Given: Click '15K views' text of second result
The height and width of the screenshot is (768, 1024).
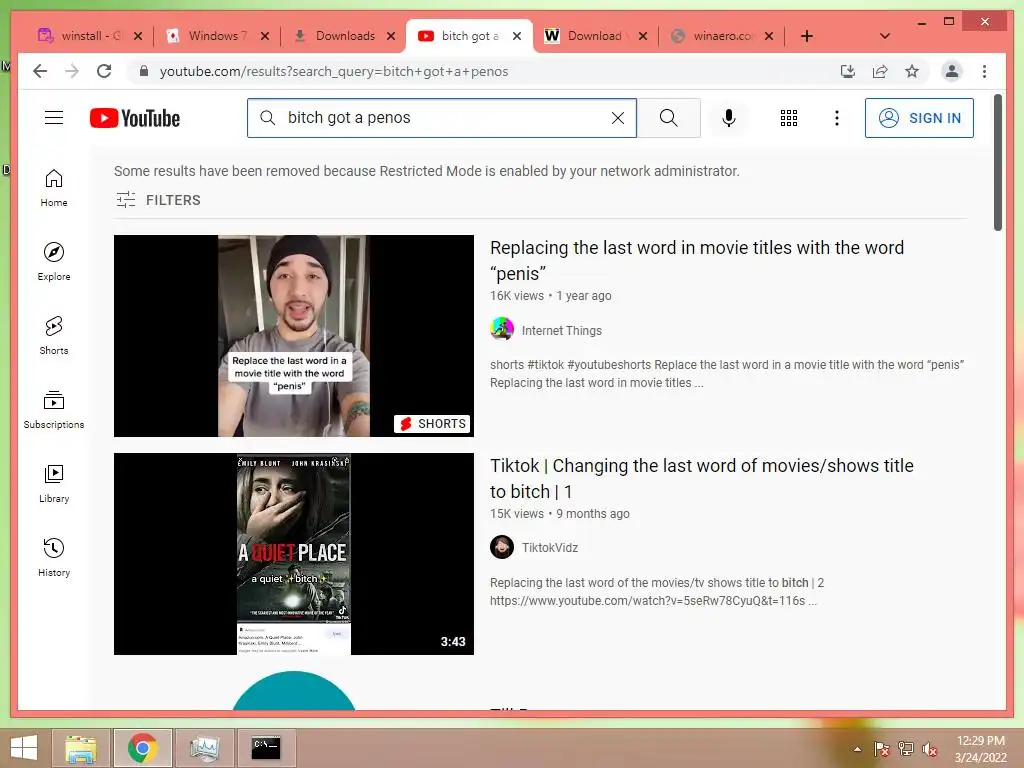Looking at the screenshot, I should click(517, 514).
